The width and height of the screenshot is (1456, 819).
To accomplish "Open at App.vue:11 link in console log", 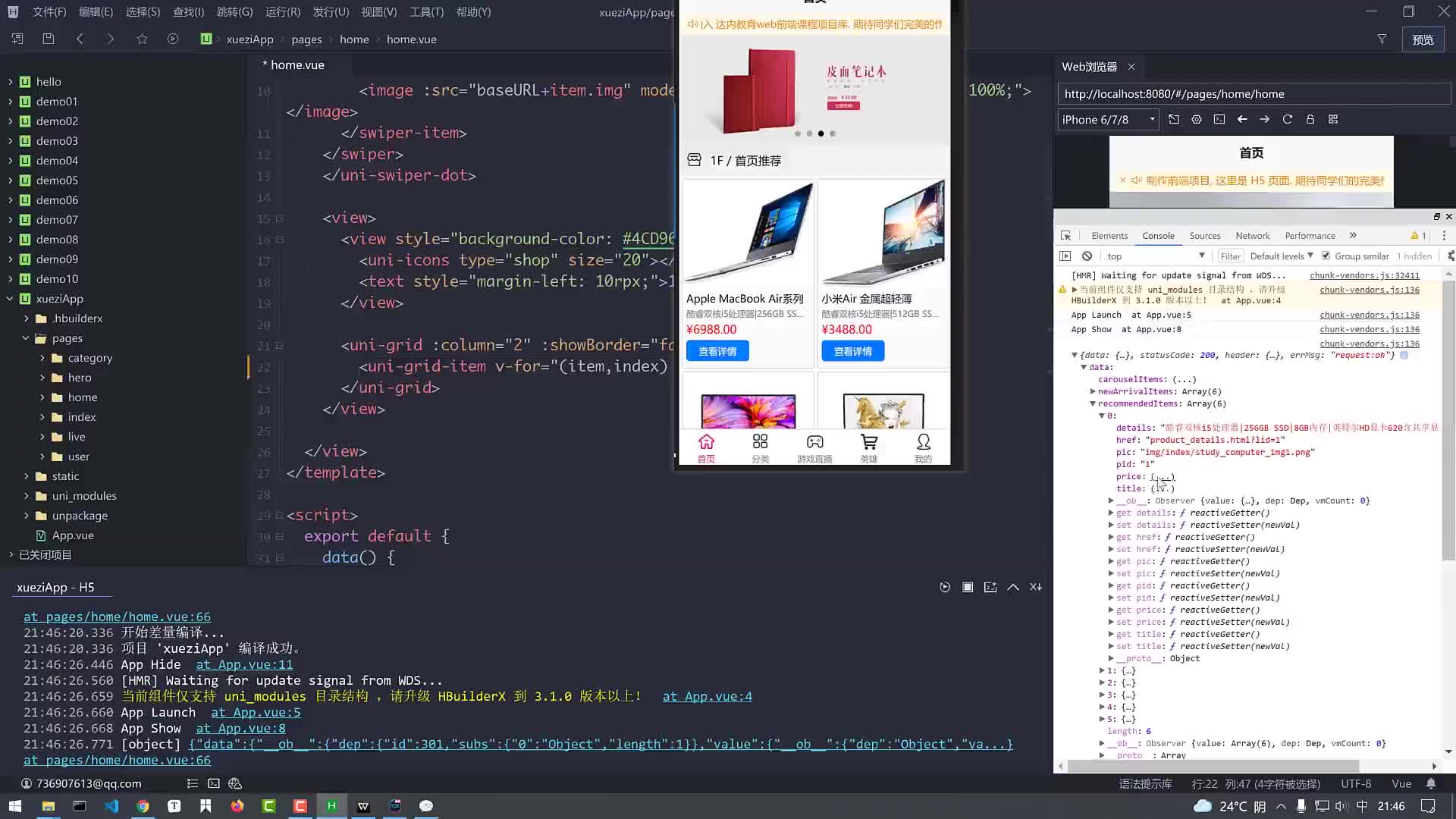I will click(x=244, y=664).
